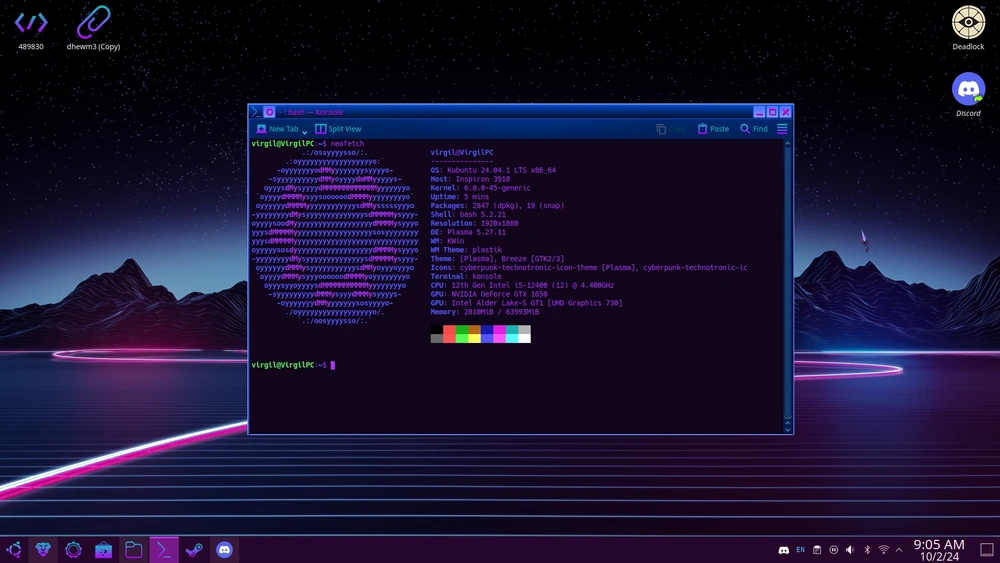The image size is (1000, 563).
Task: Click the New Tab button
Action: tap(277, 129)
